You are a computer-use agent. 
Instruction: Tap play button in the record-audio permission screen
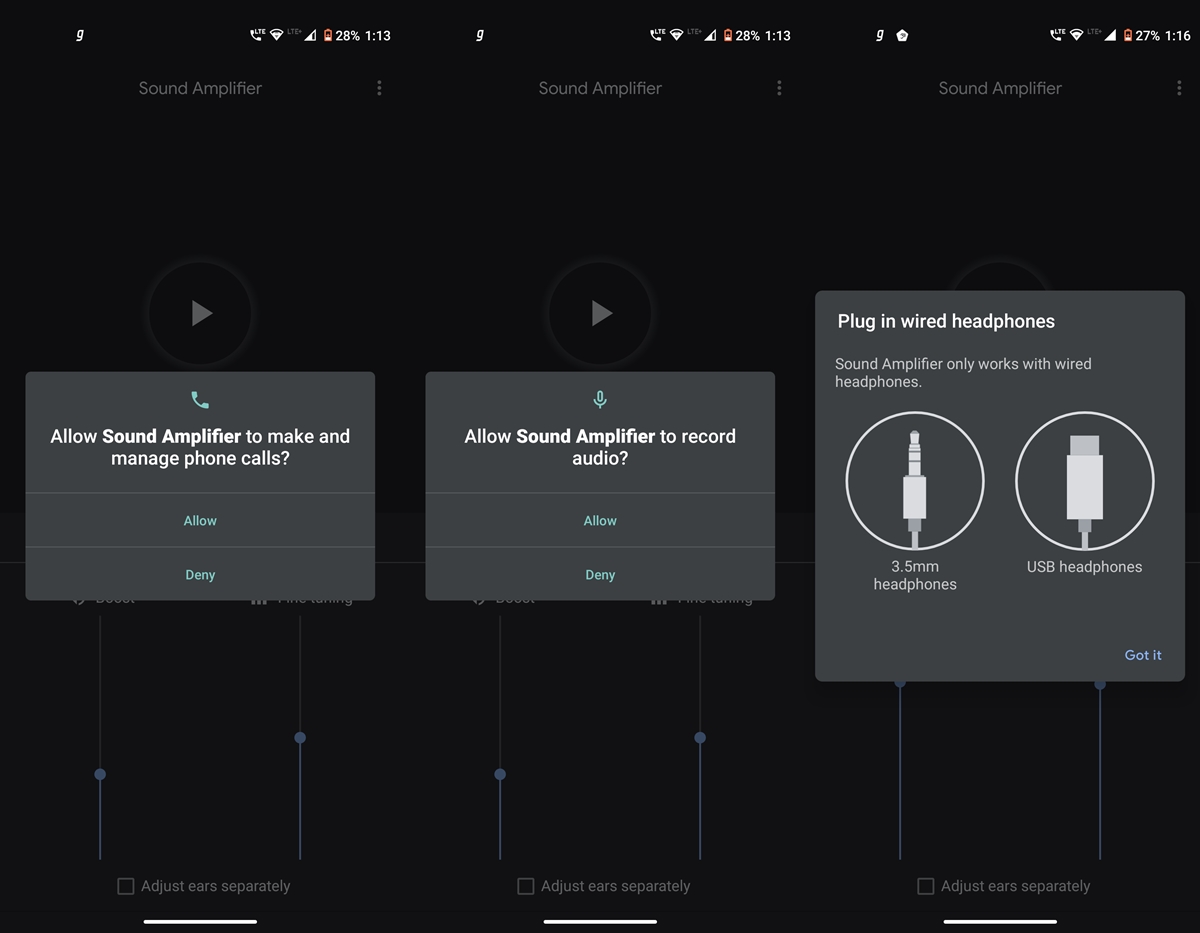point(600,313)
